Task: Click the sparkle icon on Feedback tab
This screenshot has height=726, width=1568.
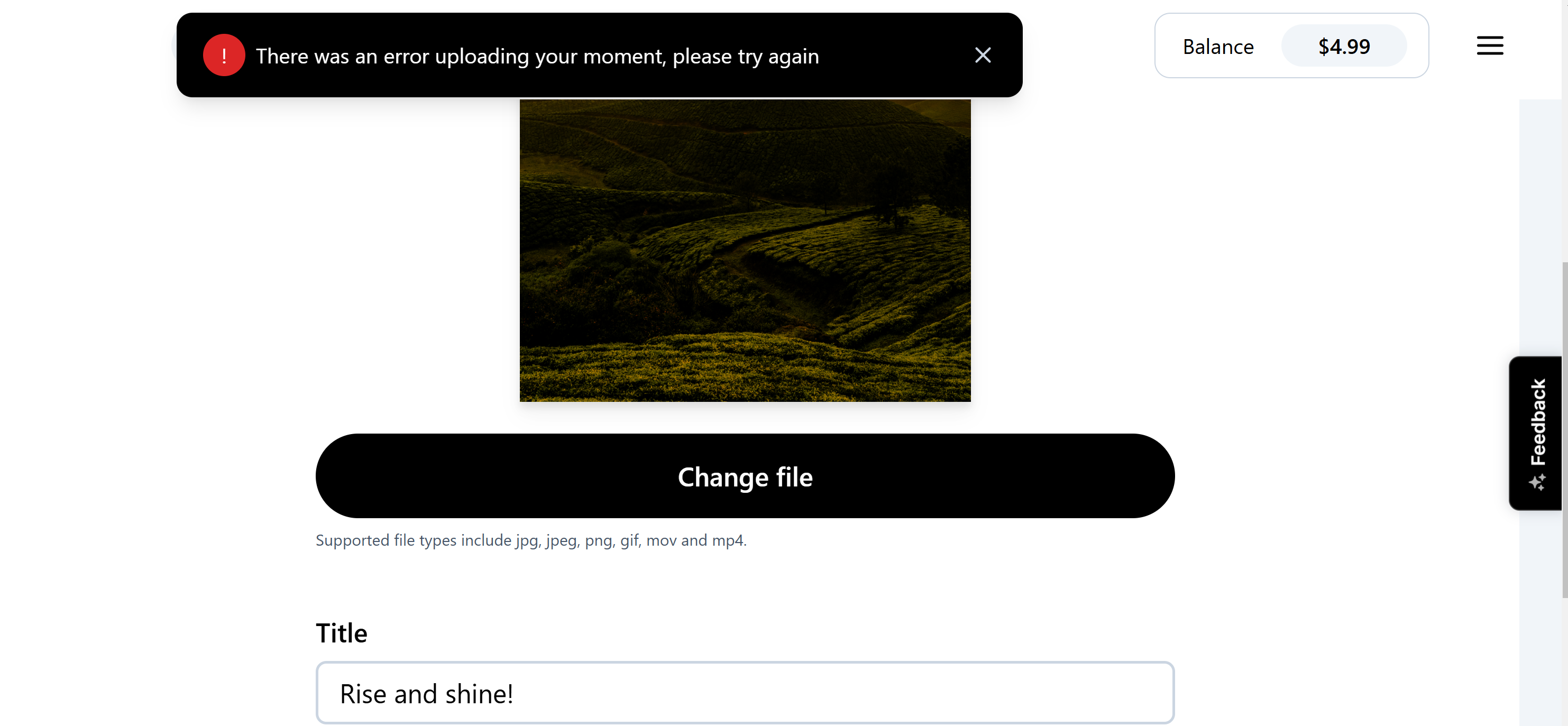Action: (1537, 483)
